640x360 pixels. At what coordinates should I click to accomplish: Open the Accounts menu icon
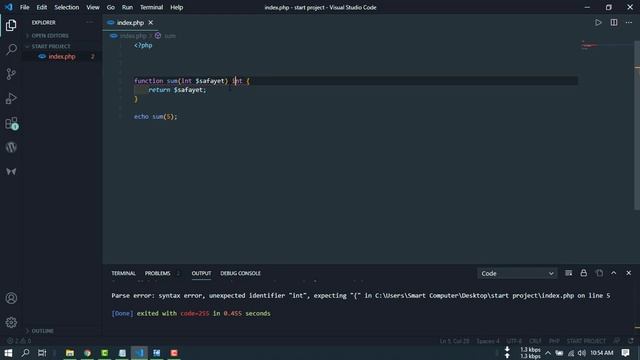coord(11,298)
